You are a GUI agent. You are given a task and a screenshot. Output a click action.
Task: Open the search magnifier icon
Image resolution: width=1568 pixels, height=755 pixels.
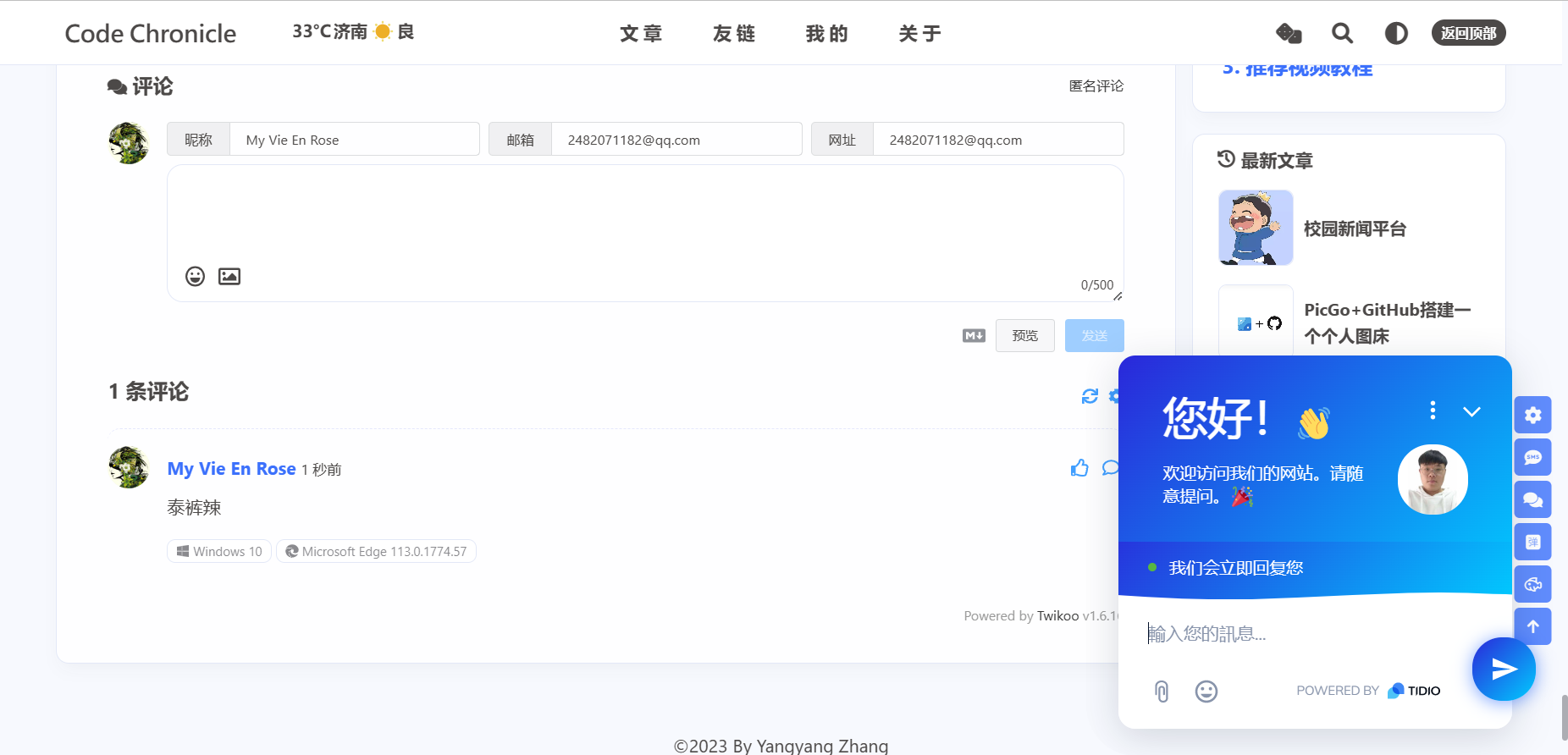pyautogui.click(x=1342, y=33)
